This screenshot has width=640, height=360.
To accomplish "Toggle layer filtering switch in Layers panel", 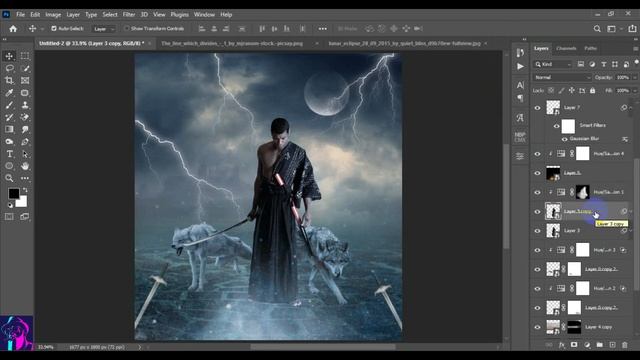I will point(636,63).
